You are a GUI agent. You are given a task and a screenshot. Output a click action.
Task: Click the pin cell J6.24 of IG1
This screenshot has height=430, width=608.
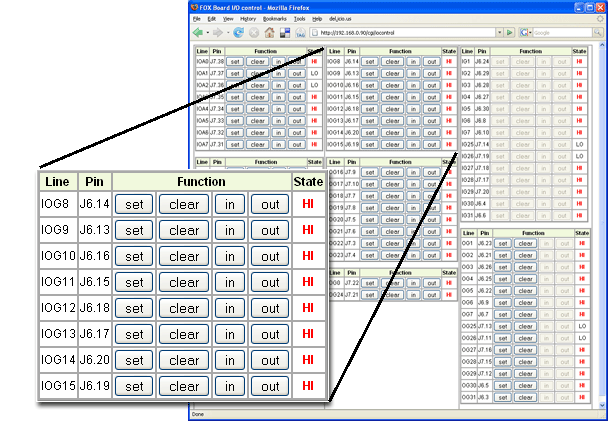point(482,61)
